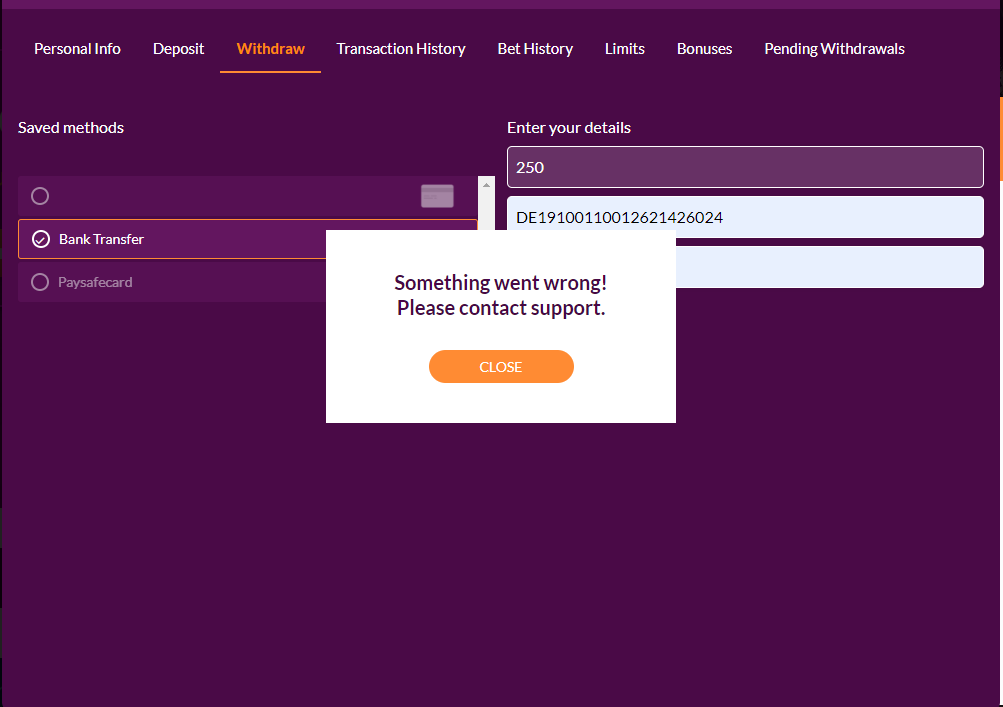Screen dimensions: 1003x707
Task: Click the IBAN field starting with DE19
Action: 745,217
